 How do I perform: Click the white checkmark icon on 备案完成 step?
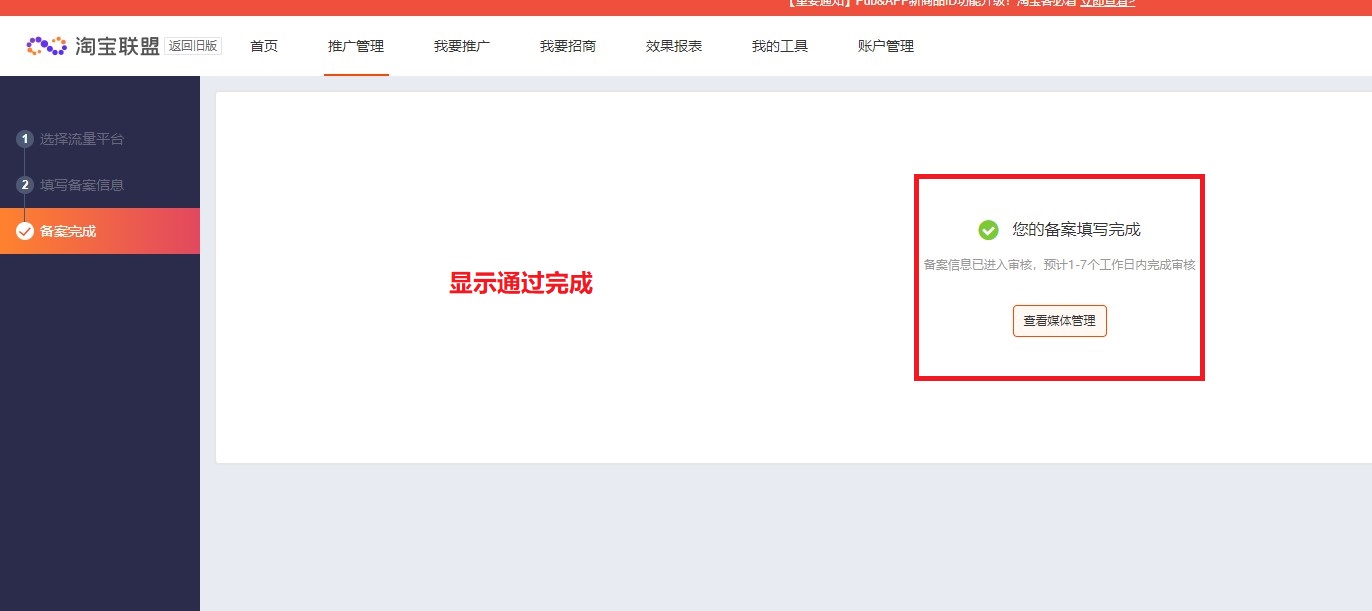[x=23, y=231]
